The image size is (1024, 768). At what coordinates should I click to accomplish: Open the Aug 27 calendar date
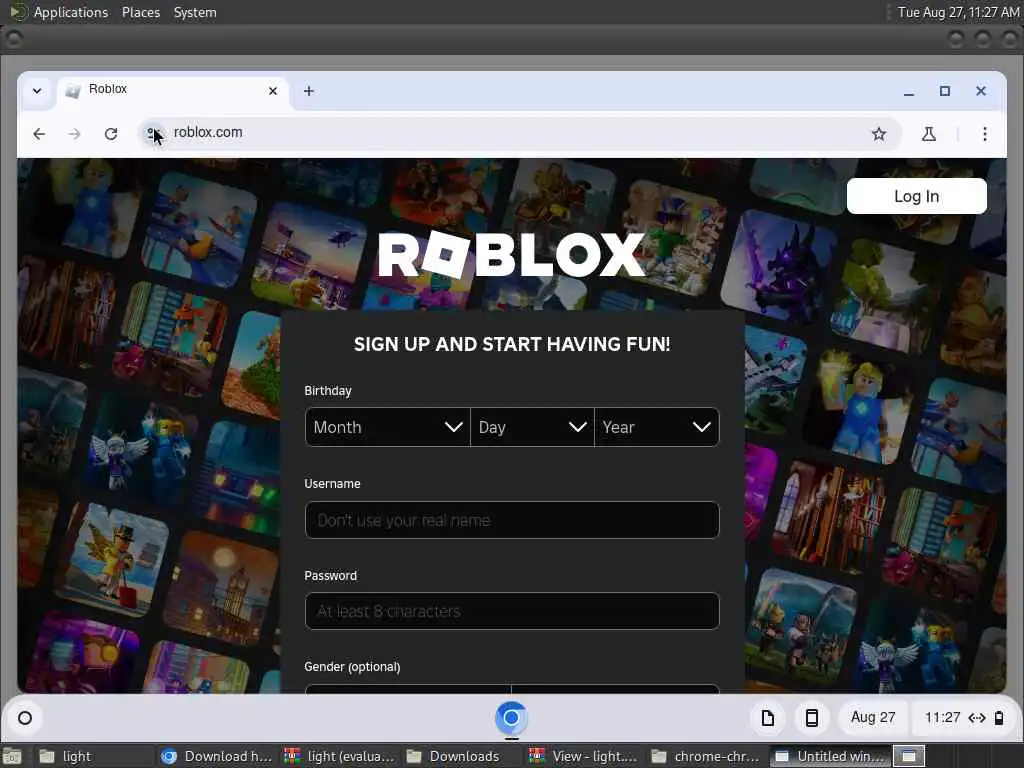(x=872, y=717)
